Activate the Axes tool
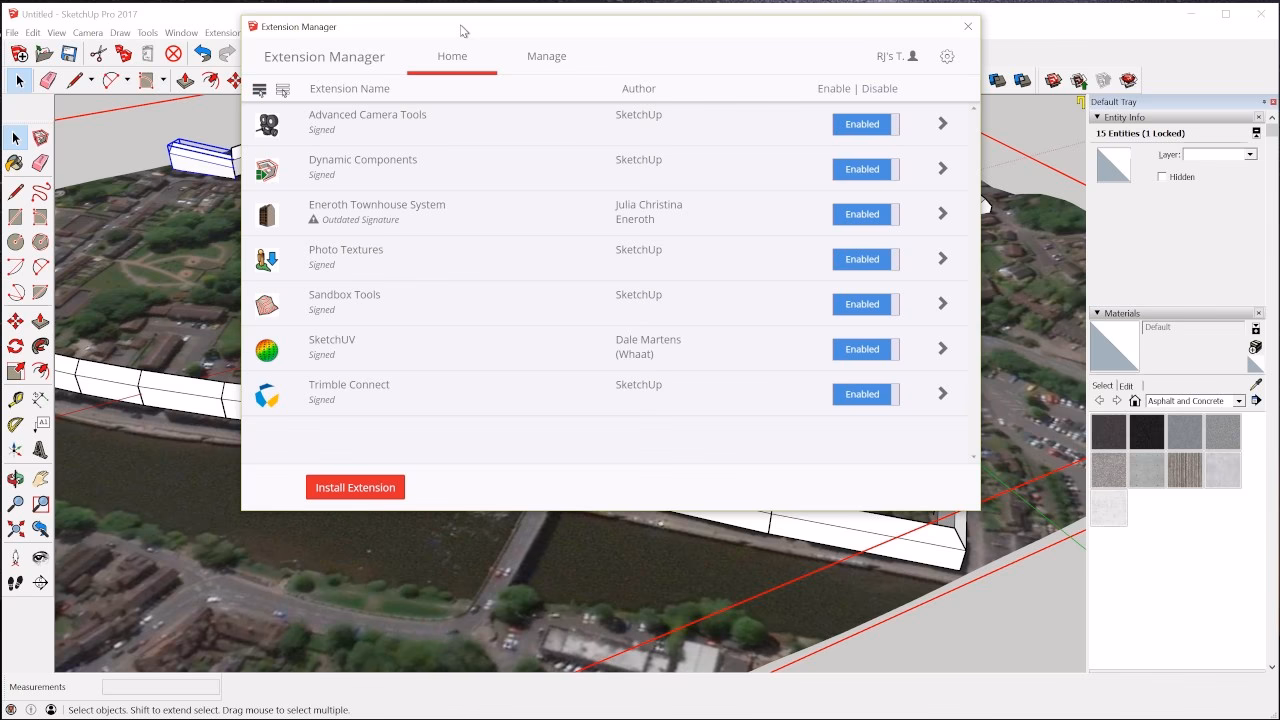 15,450
